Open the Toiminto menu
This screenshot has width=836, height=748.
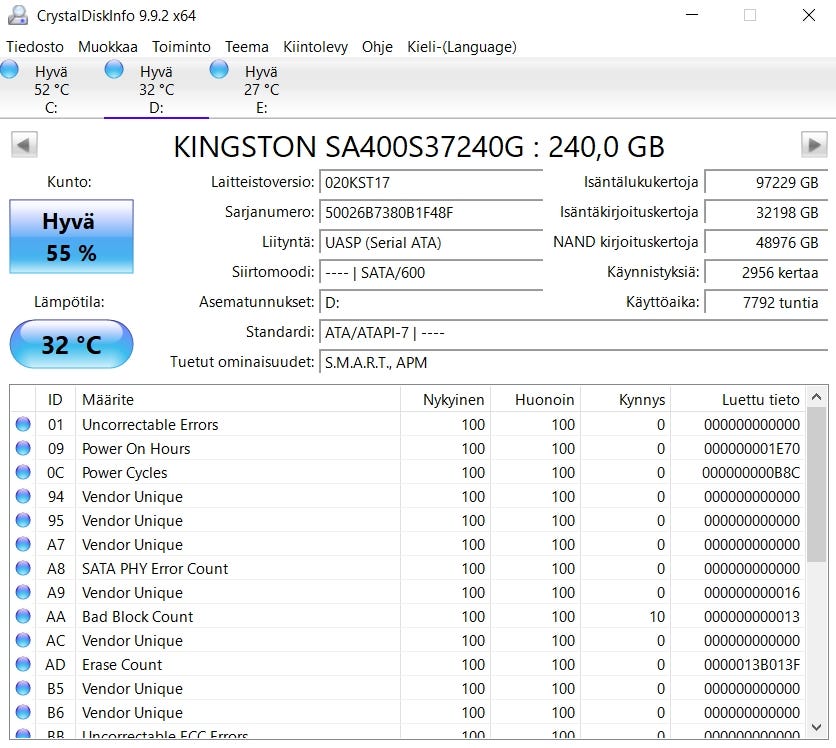pyautogui.click(x=181, y=47)
